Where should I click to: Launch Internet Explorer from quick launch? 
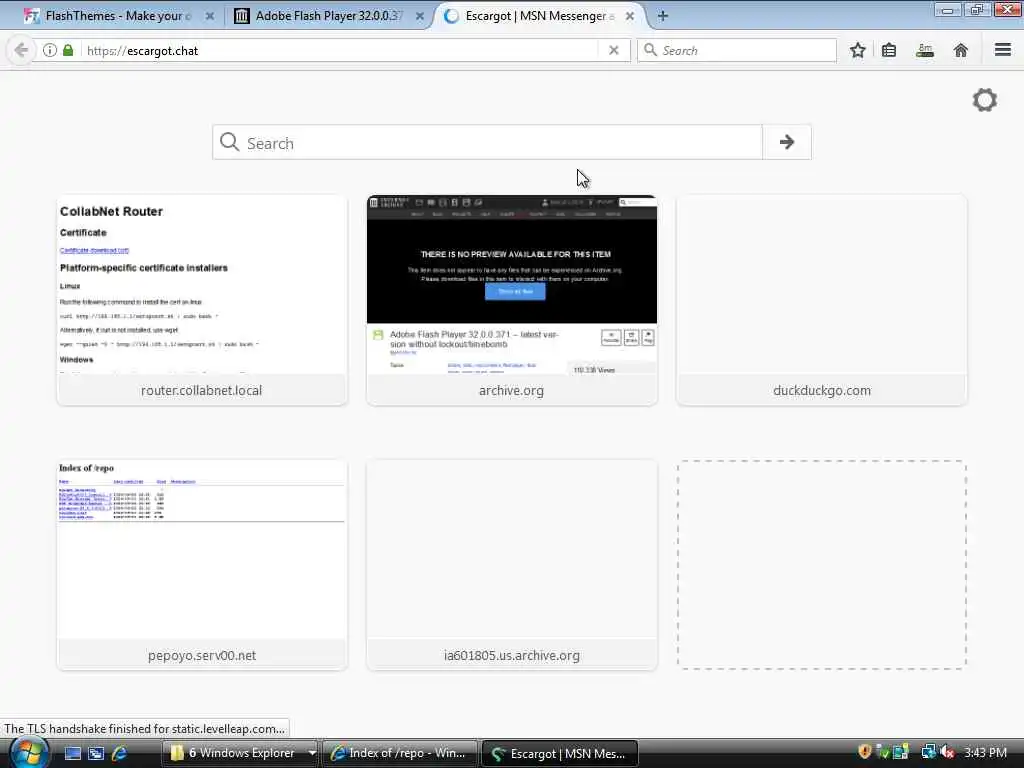119,753
